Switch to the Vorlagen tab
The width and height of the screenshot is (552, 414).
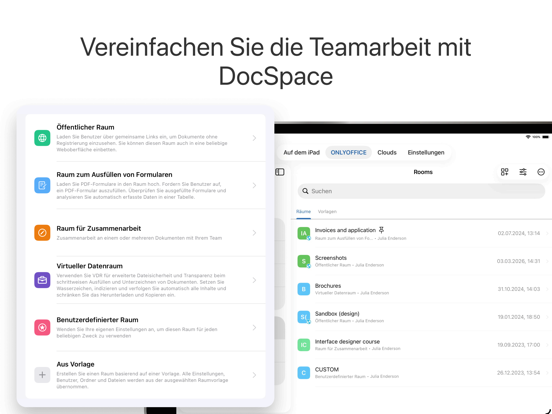(327, 212)
